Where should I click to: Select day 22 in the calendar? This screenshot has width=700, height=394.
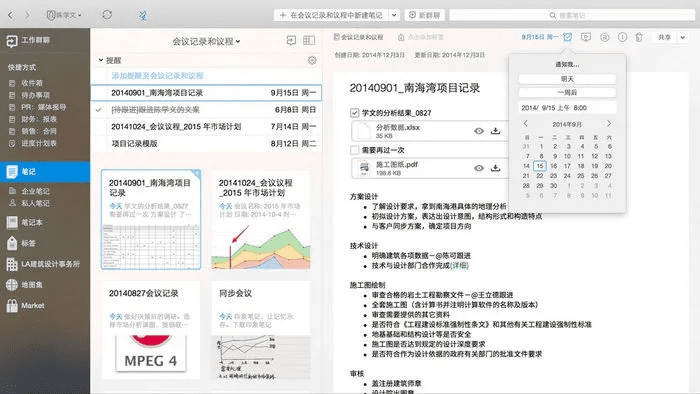click(x=540, y=176)
